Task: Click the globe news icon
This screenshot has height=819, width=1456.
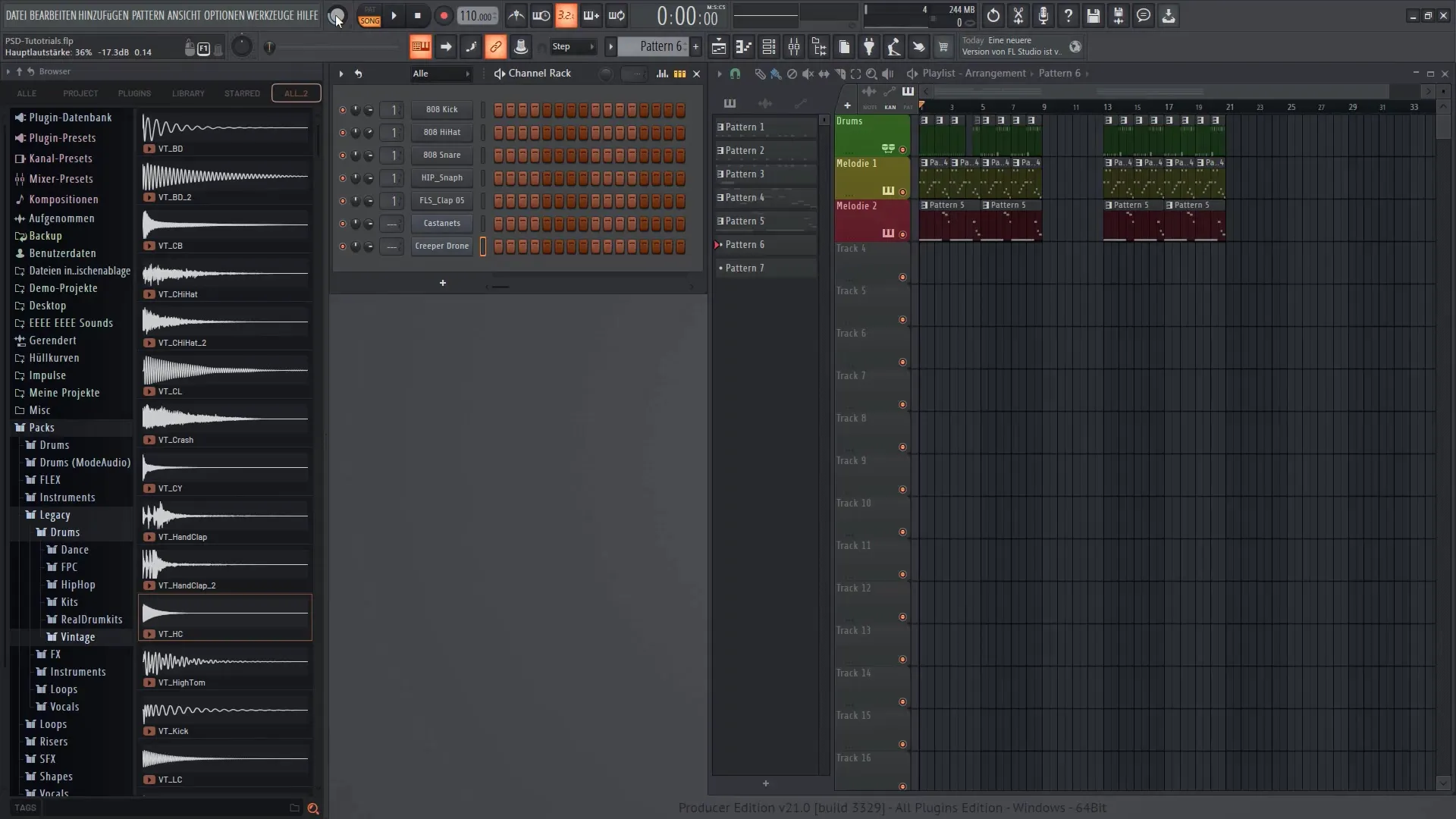Action: tap(1075, 47)
